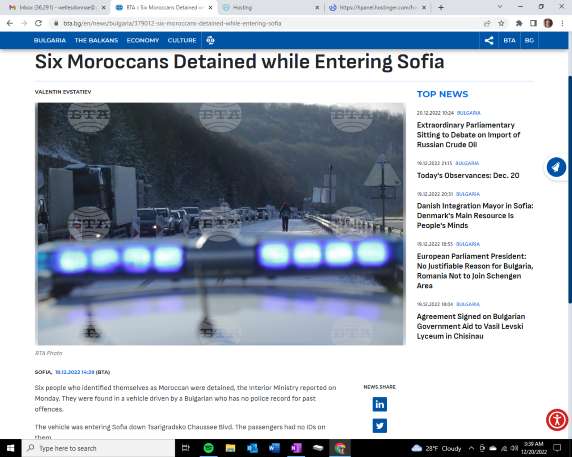Reload the BTA article page
This screenshot has height=457, width=572.
38,23
